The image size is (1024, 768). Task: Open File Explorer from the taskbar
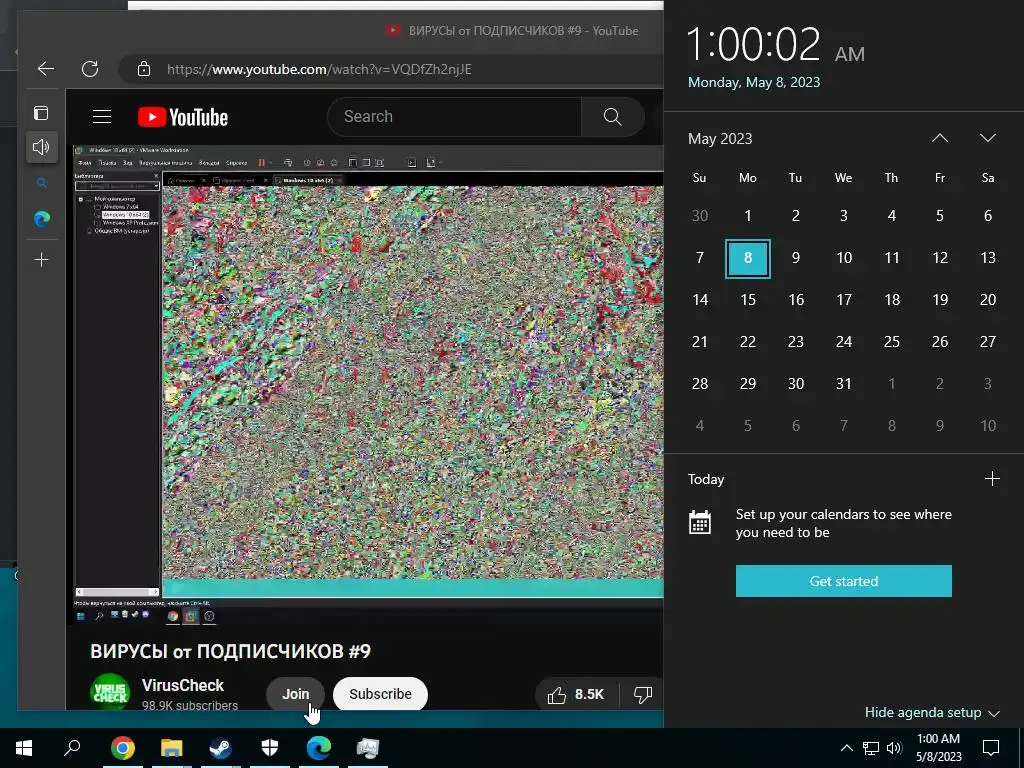172,748
